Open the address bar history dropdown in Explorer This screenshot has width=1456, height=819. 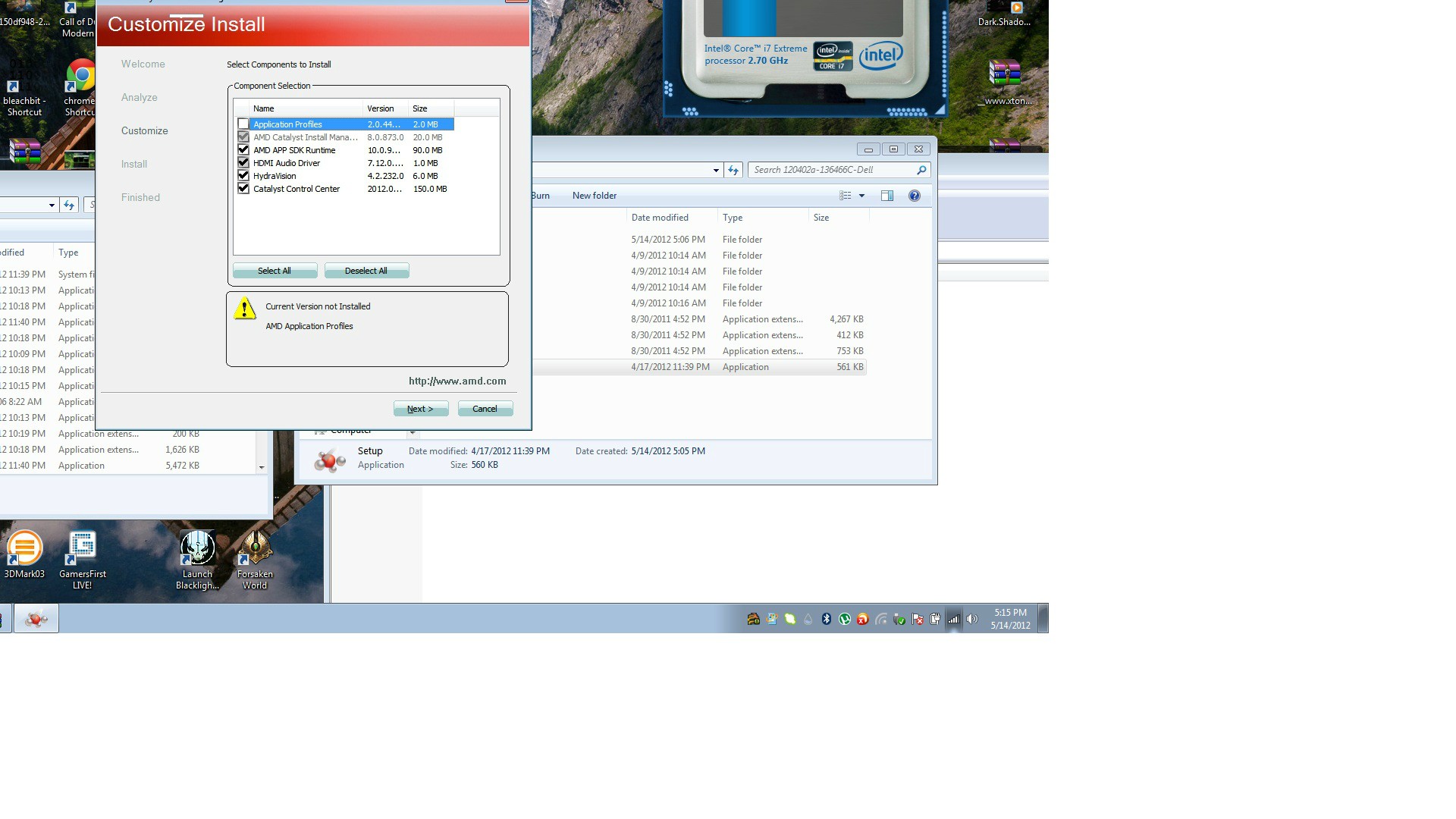tap(716, 171)
